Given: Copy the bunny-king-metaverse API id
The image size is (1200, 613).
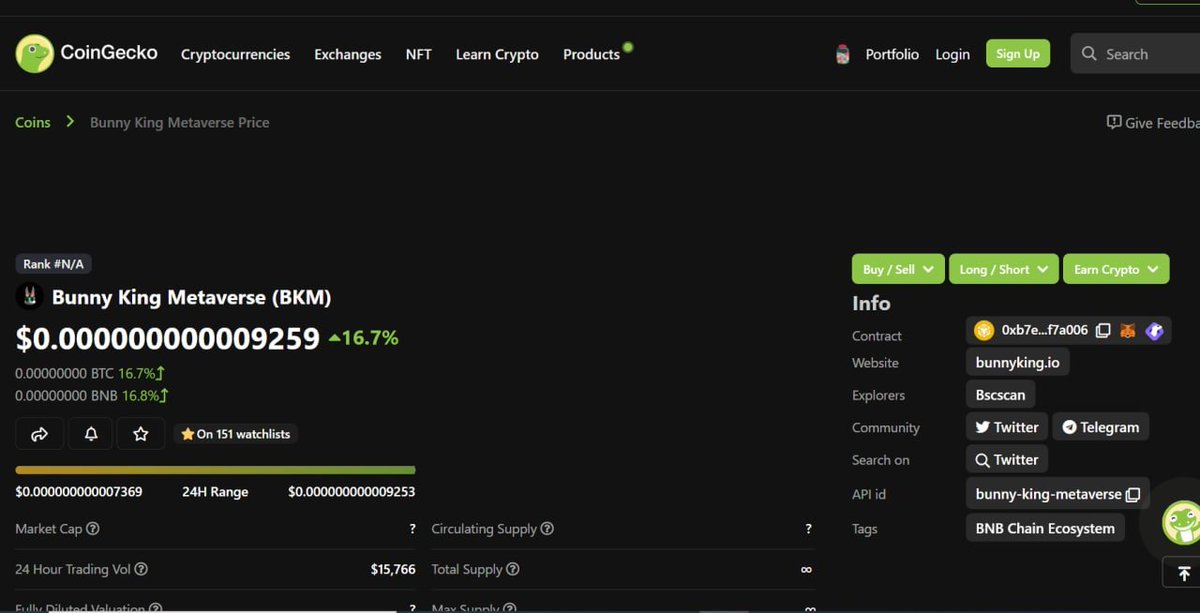Looking at the screenshot, I should [x=1133, y=494].
